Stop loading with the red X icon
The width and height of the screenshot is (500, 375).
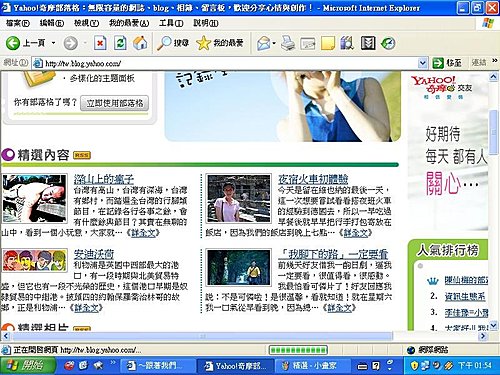100,43
